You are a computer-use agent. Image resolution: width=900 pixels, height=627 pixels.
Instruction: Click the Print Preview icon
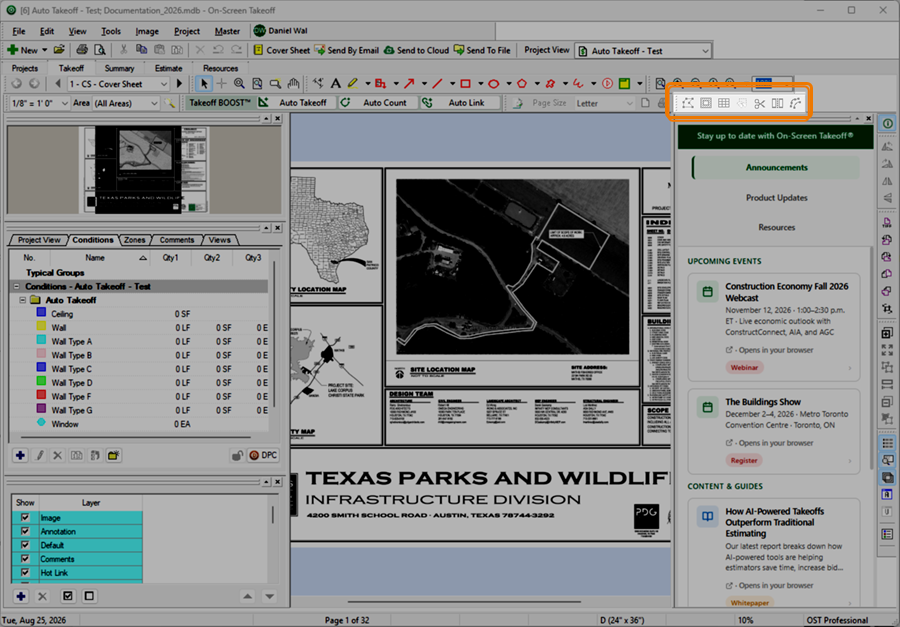[100, 50]
